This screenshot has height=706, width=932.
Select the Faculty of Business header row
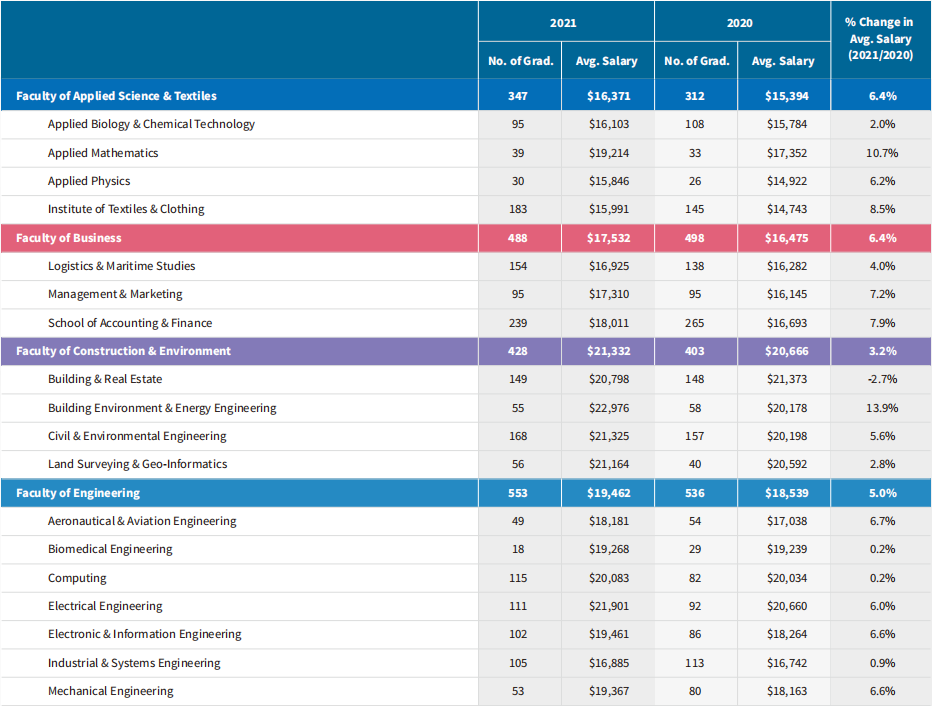pyautogui.click(x=69, y=238)
